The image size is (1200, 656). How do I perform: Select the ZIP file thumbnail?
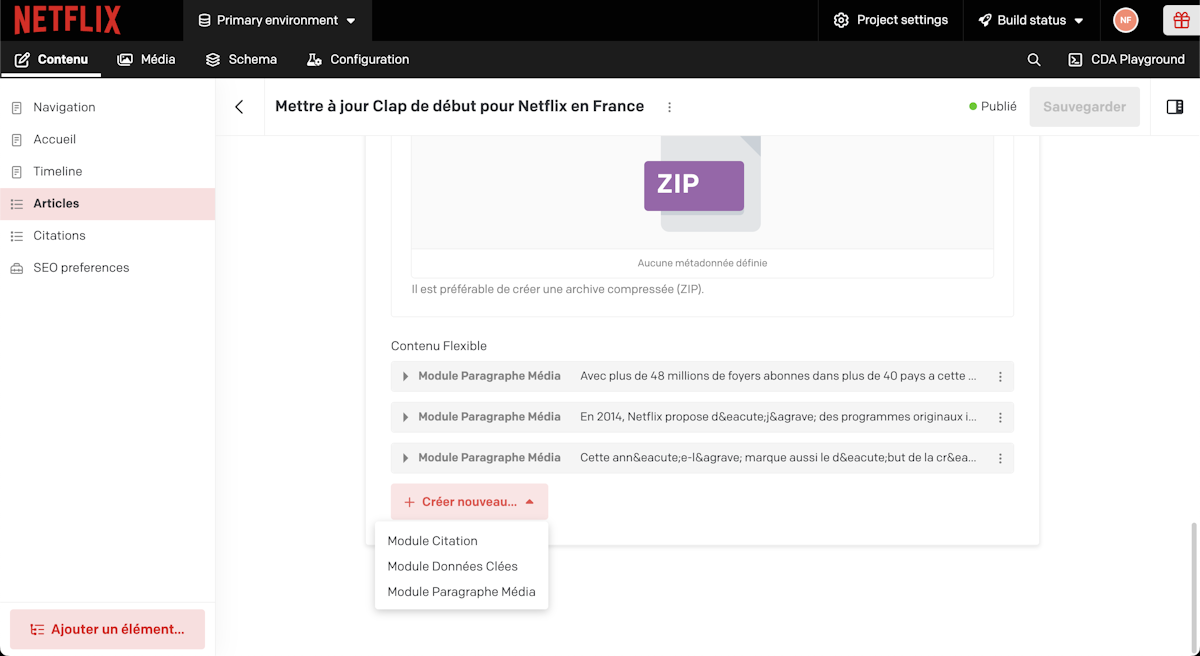tap(702, 185)
